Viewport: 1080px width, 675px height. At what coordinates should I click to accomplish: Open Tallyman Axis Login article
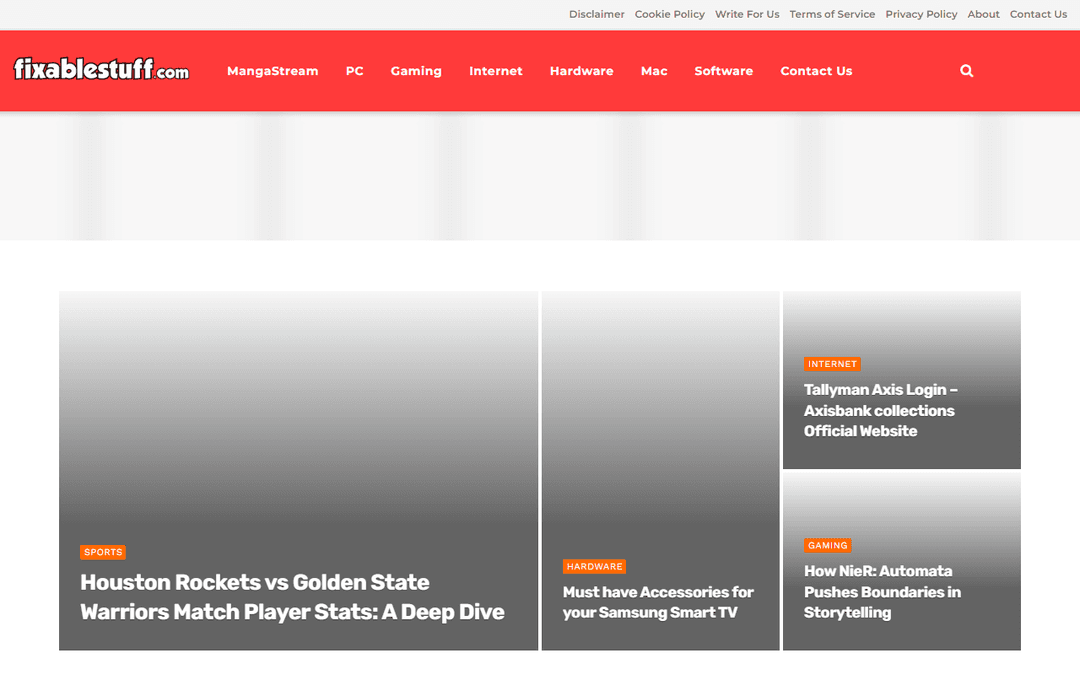(880, 411)
